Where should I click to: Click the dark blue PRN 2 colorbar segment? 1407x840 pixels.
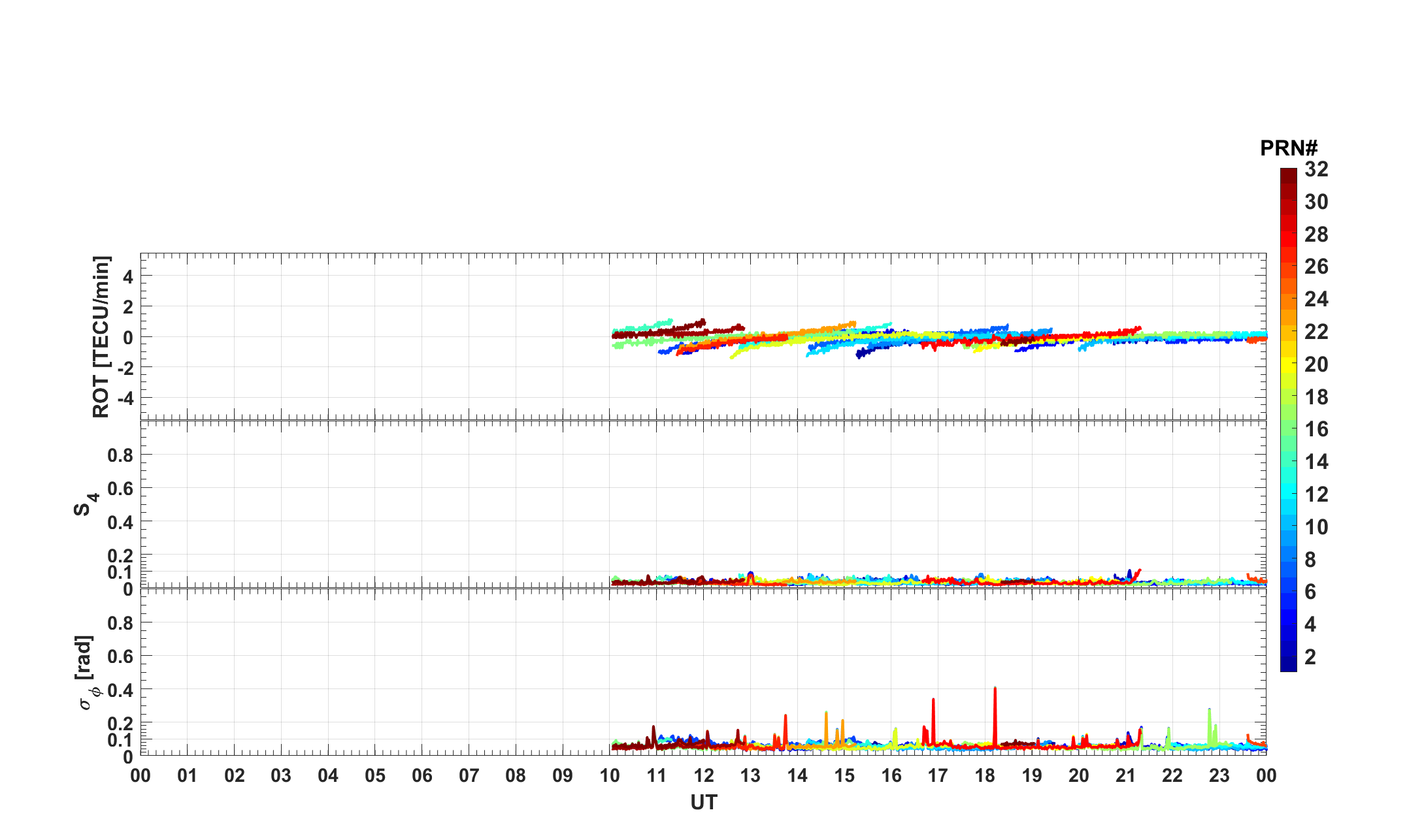click(x=1288, y=656)
